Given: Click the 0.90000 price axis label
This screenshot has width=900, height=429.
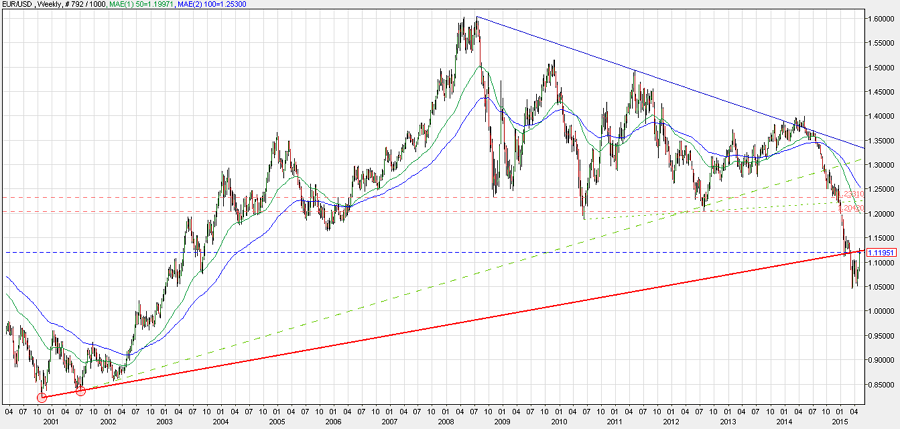Looking at the screenshot, I should coord(880,361).
